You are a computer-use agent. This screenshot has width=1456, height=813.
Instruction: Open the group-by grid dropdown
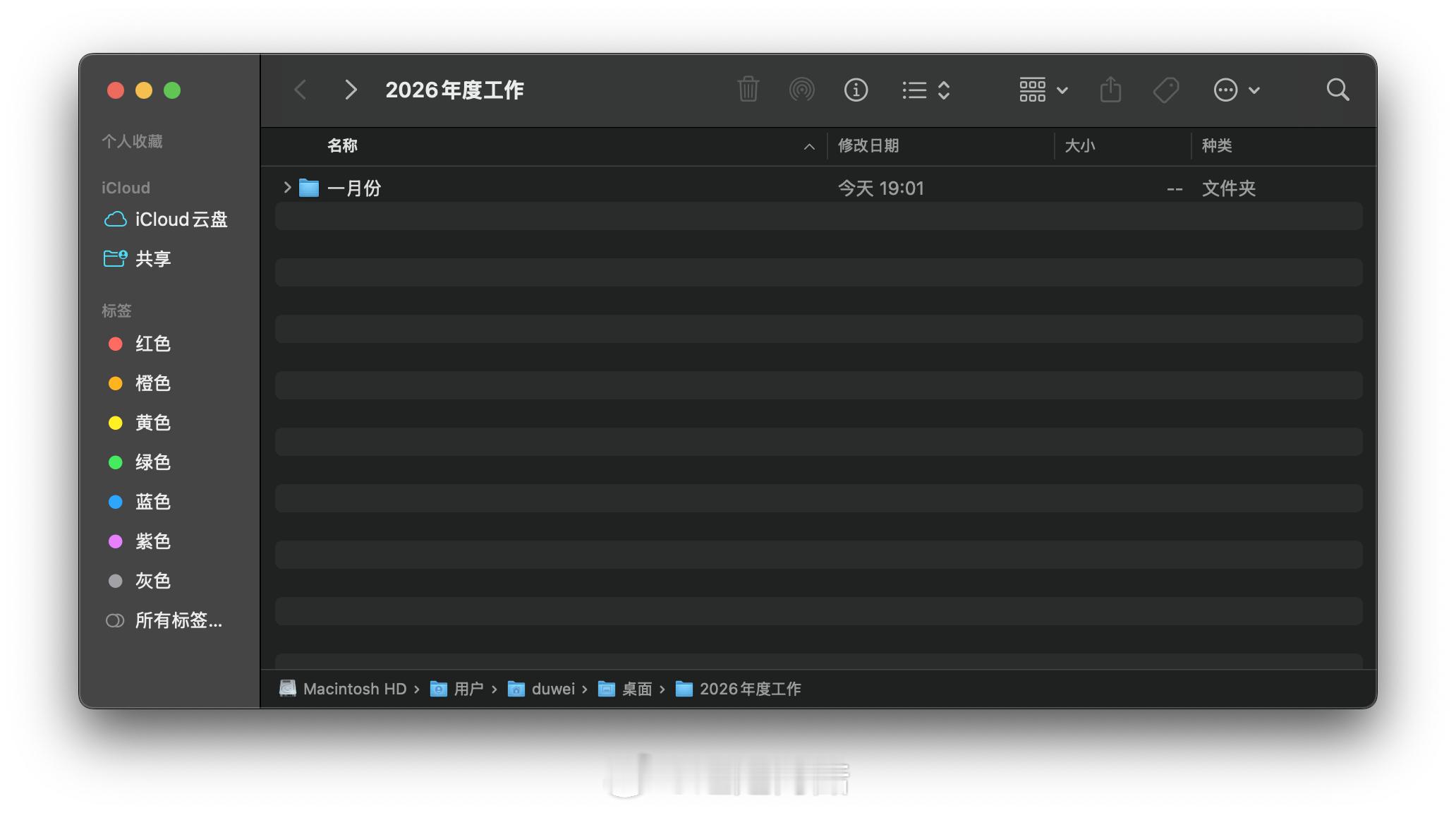[1043, 90]
